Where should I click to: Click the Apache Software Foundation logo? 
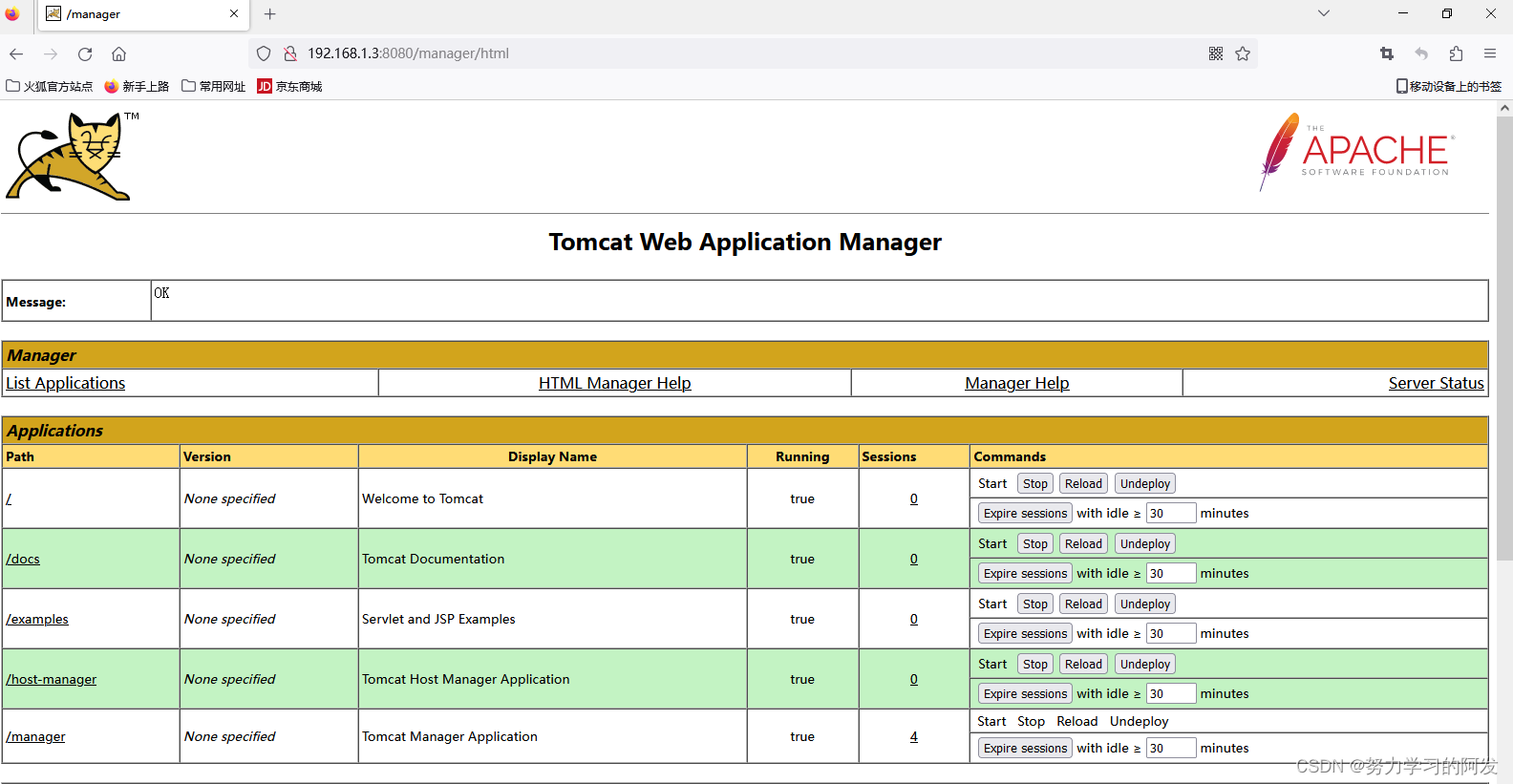tap(1356, 151)
